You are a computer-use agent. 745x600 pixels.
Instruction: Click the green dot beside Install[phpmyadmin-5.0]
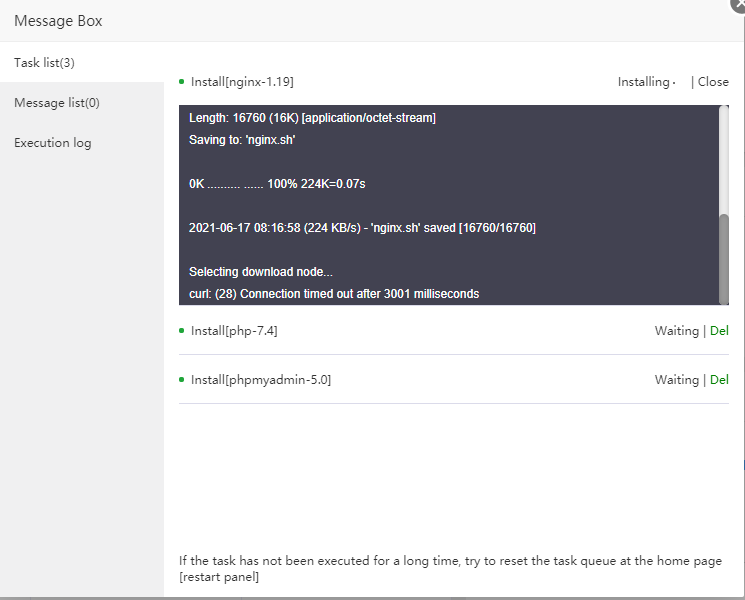[x=182, y=380]
